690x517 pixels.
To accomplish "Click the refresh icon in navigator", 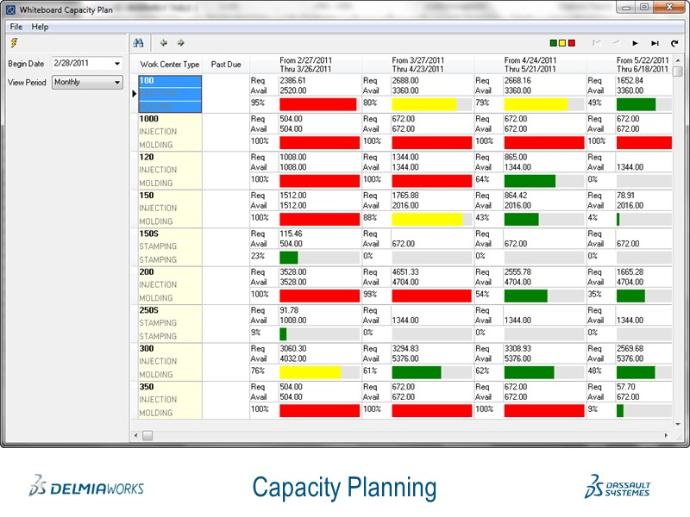I will [x=675, y=43].
